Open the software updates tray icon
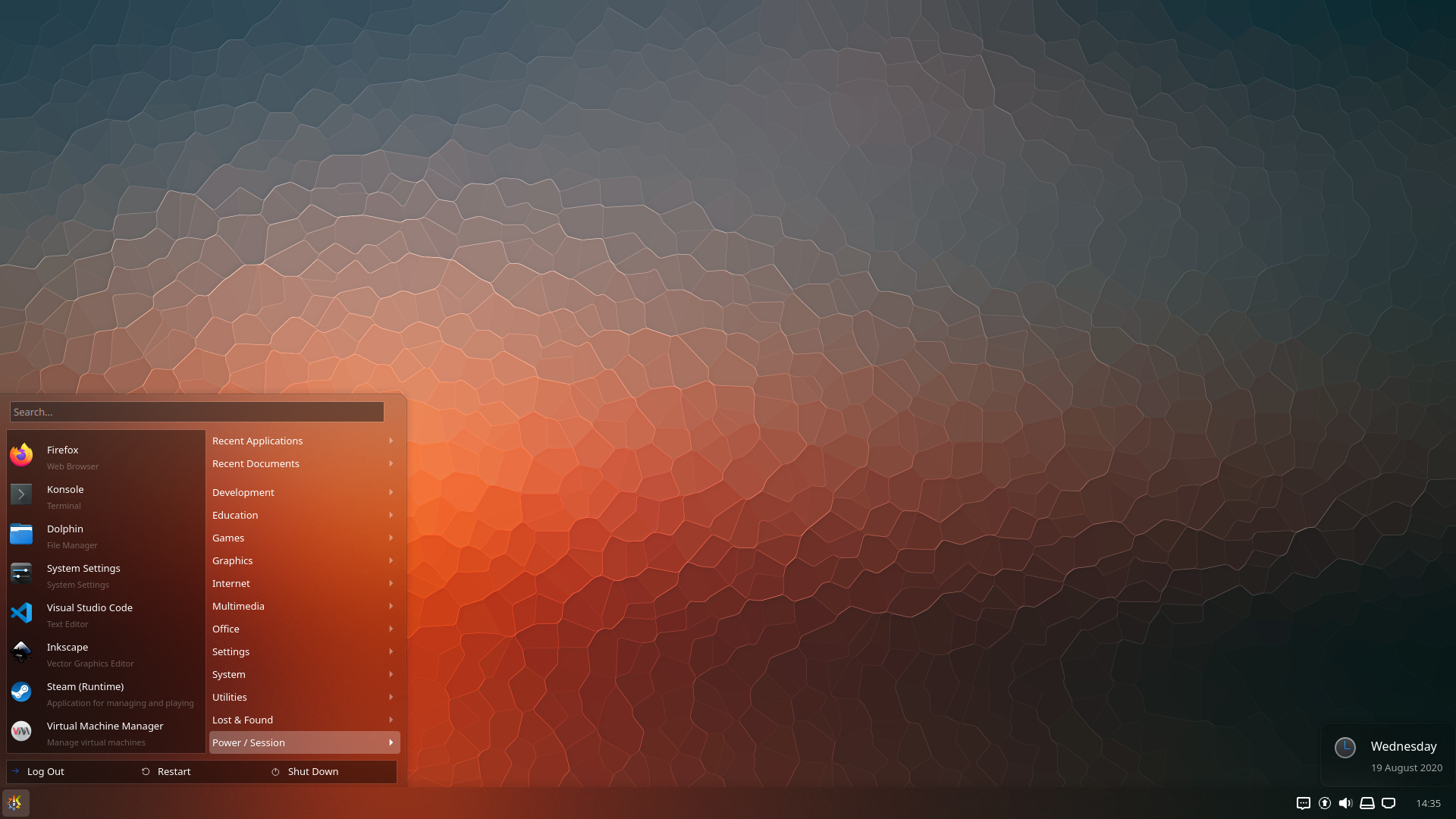Viewport: 1456px width, 819px height. click(x=1325, y=803)
